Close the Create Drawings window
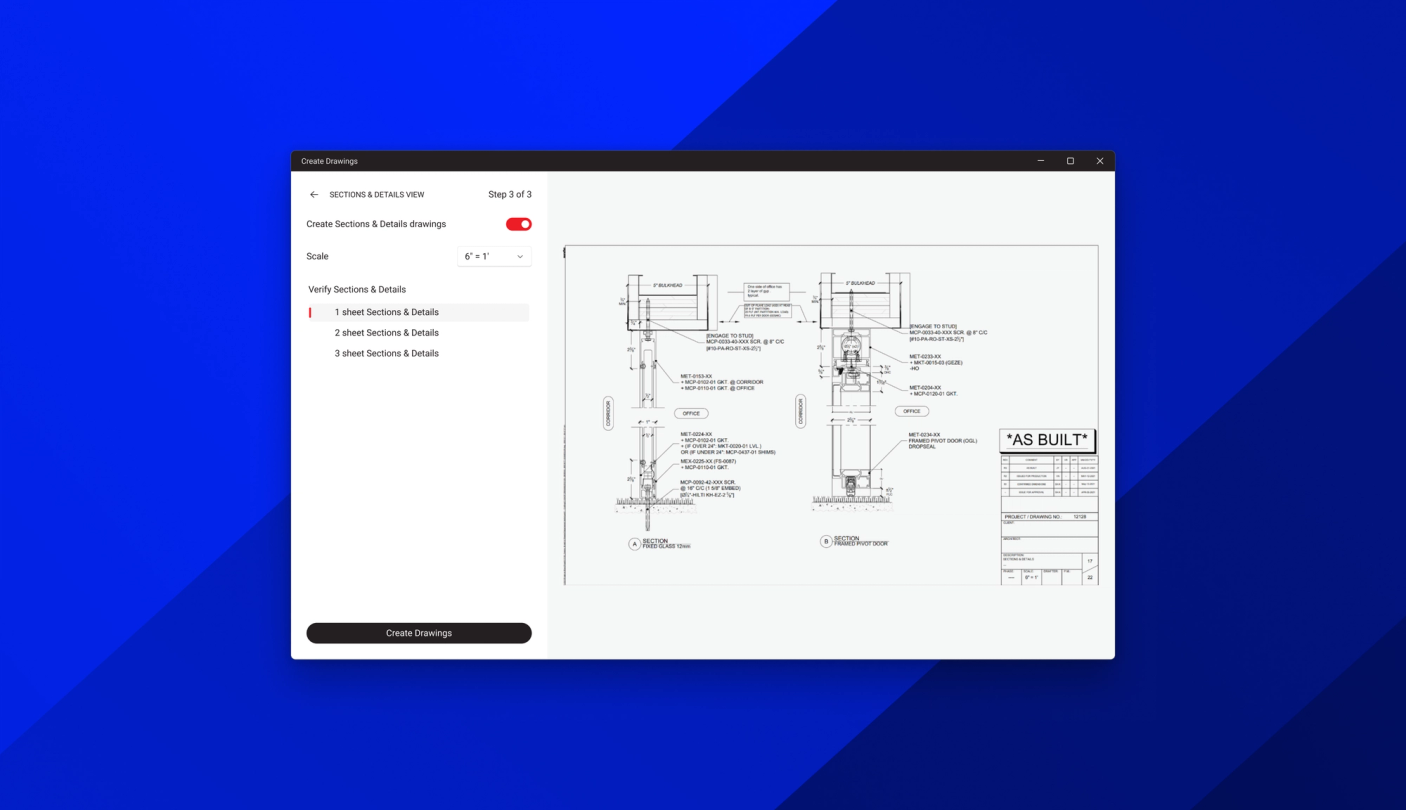This screenshot has height=810, width=1406. click(x=1100, y=161)
